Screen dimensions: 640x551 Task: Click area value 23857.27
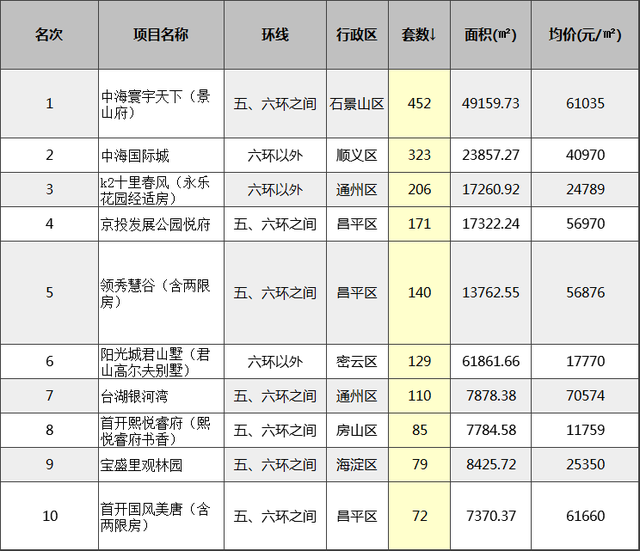pos(491,155)
